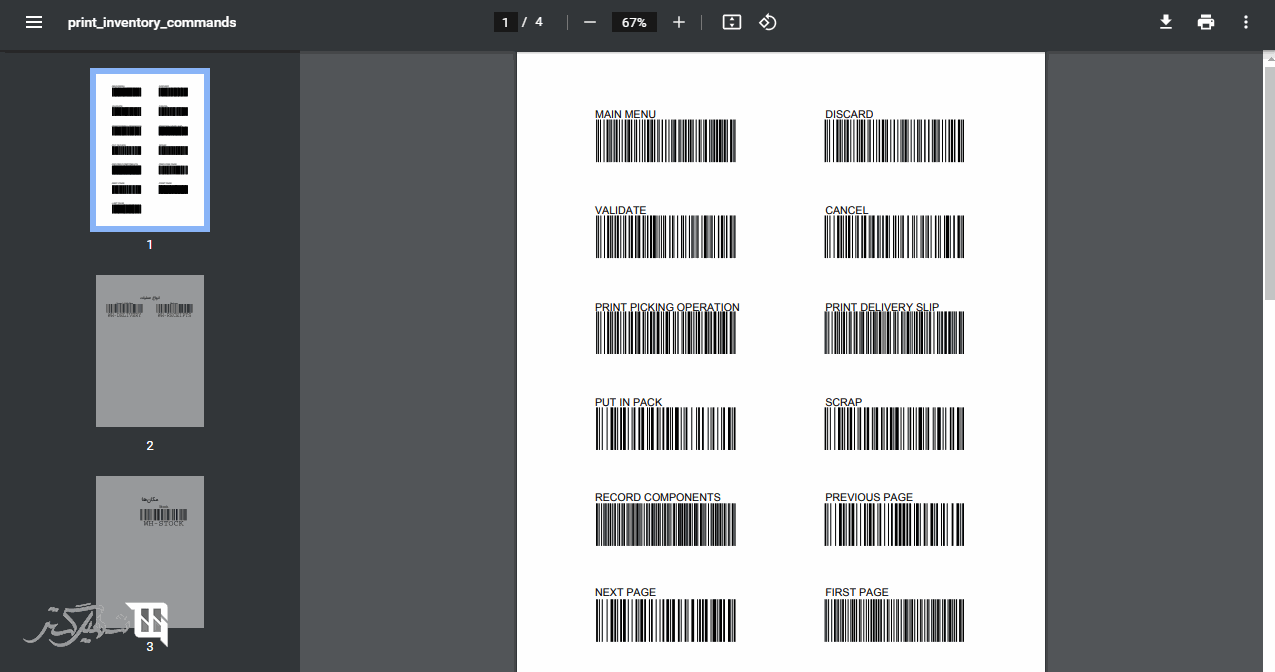Screen dimensions: 1275x672
Task: Select page 1 thumbnail
Action: pos(150,150)
